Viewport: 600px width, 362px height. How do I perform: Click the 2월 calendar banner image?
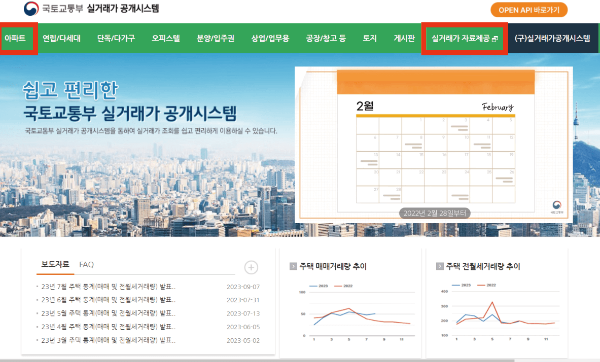434,145
